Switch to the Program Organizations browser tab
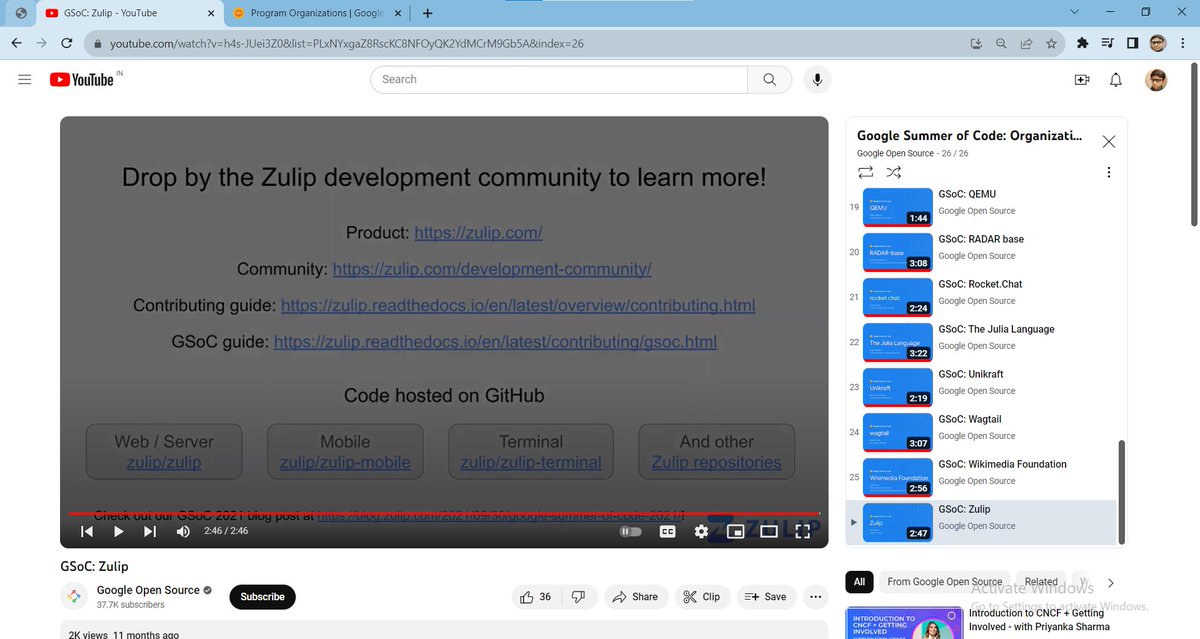 (317, 13)
